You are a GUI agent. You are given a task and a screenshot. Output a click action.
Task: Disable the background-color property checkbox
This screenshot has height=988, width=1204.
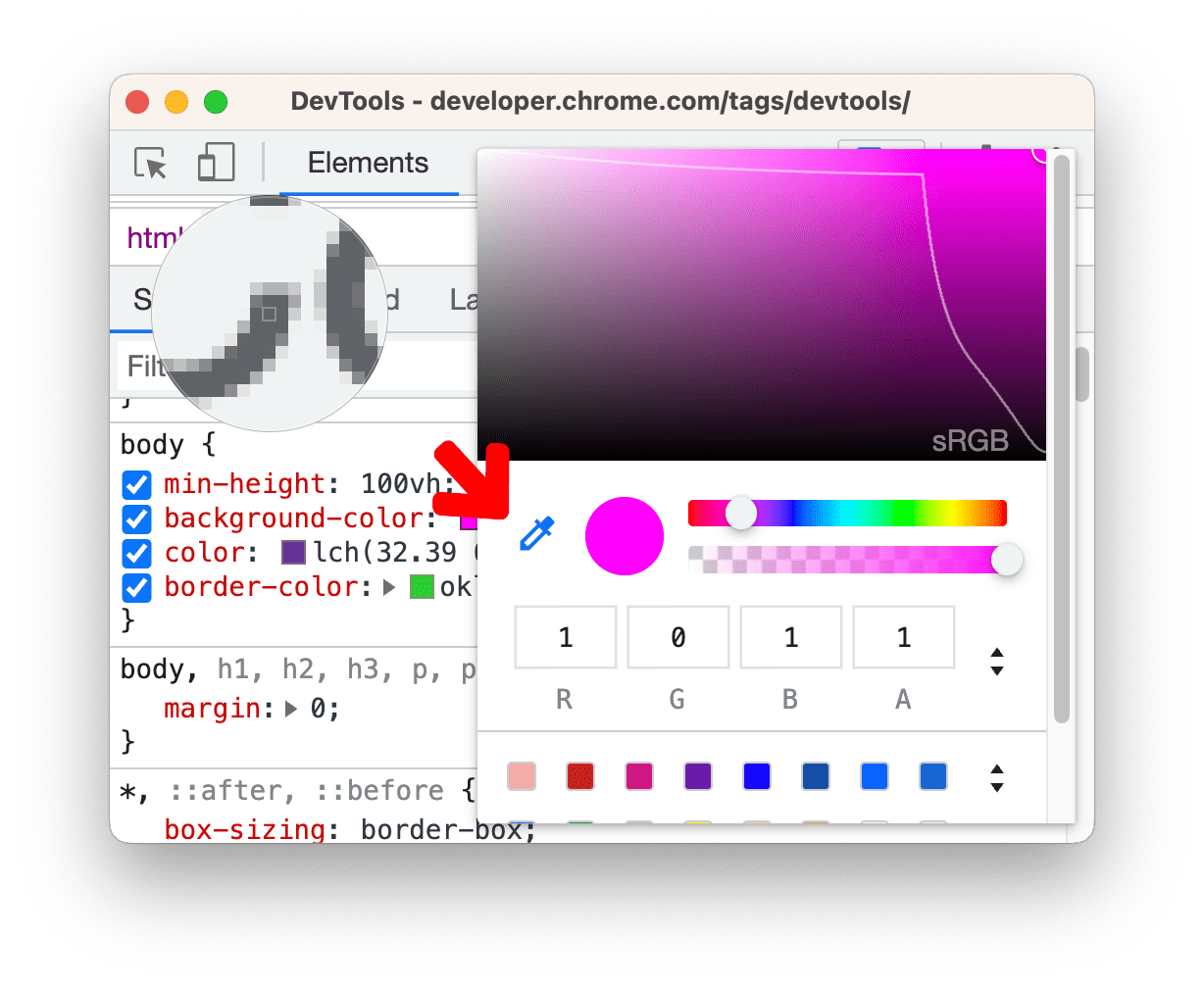136,519
